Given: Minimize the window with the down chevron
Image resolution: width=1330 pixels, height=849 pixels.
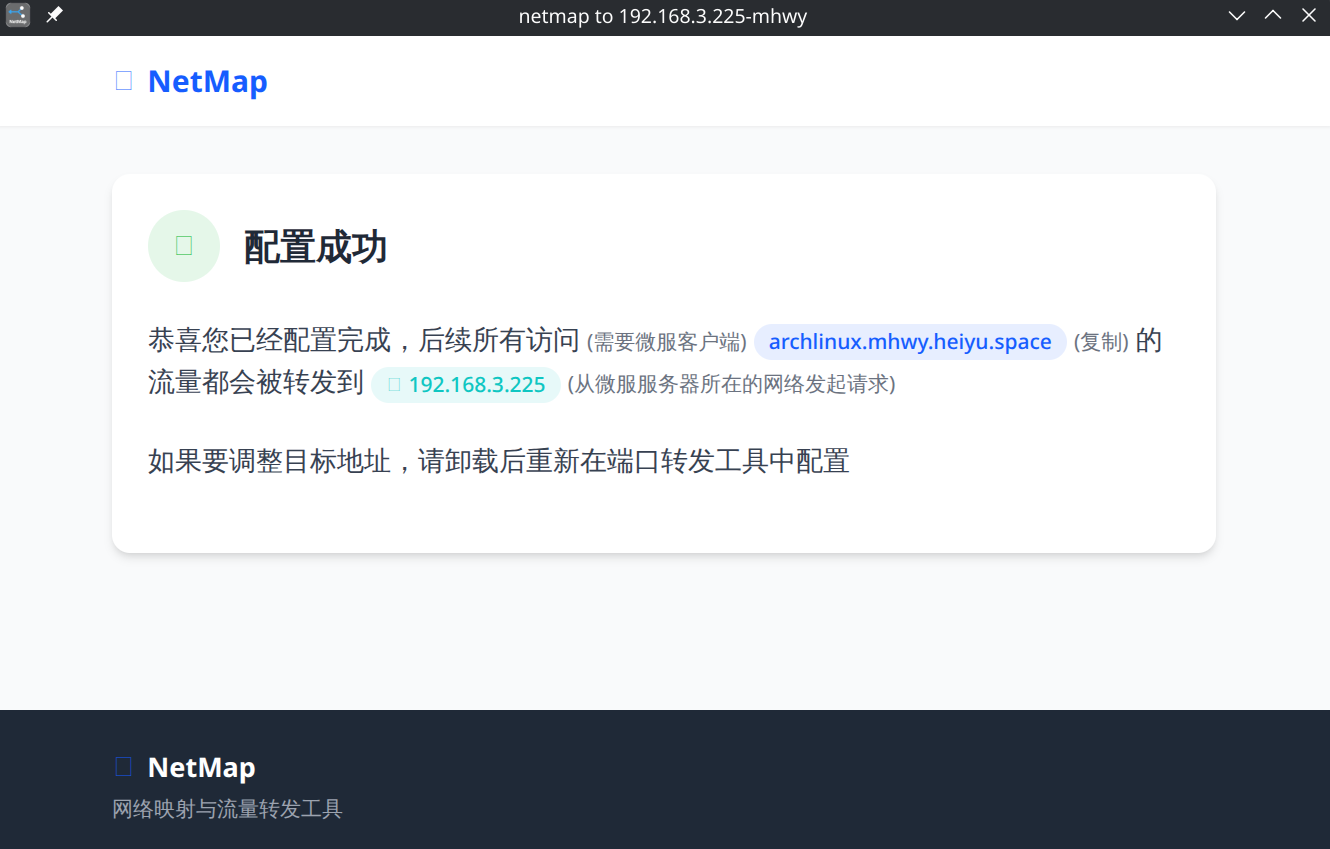Looking at the screenshot, I should 1237,15.
